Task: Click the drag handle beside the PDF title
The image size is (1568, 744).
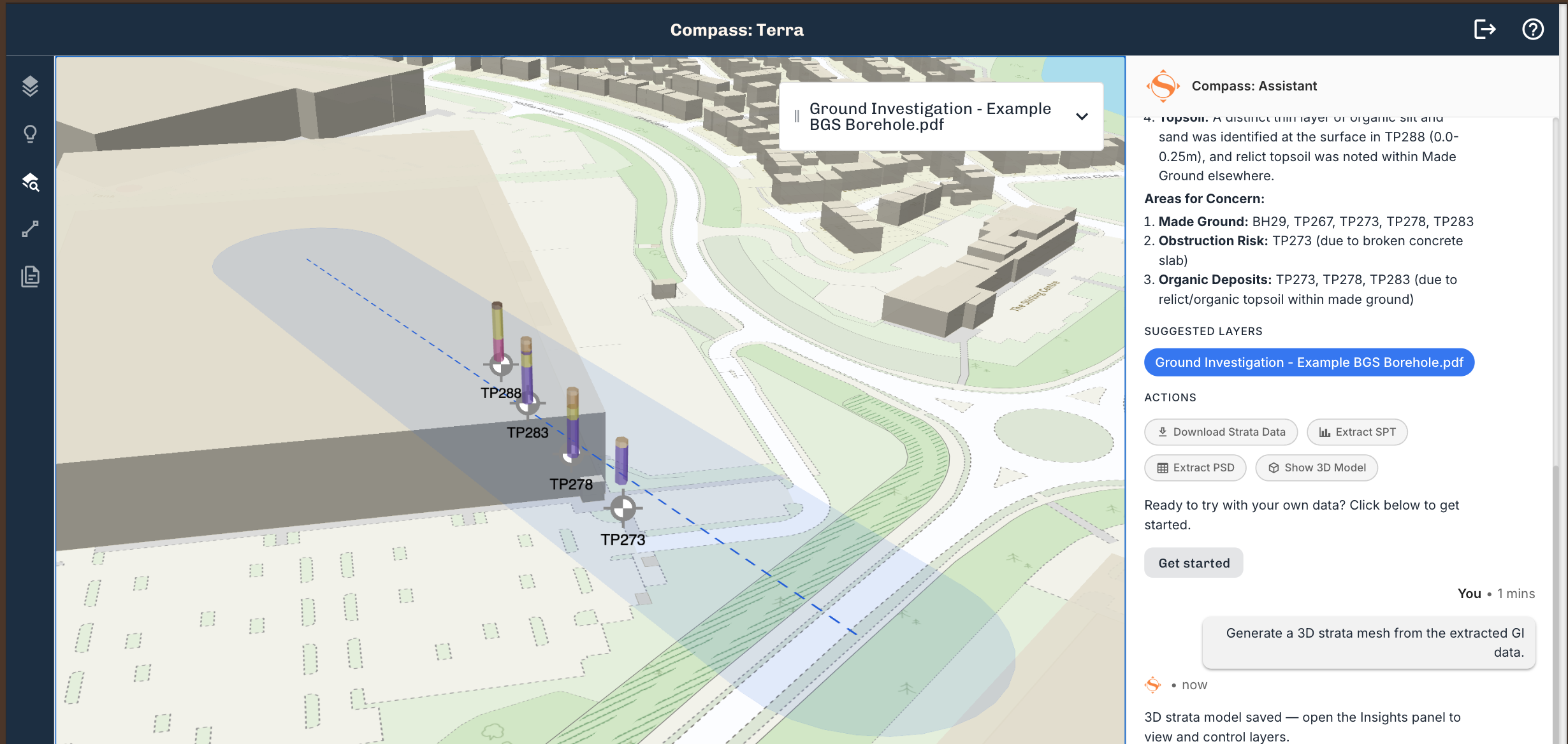Action: 795,116
